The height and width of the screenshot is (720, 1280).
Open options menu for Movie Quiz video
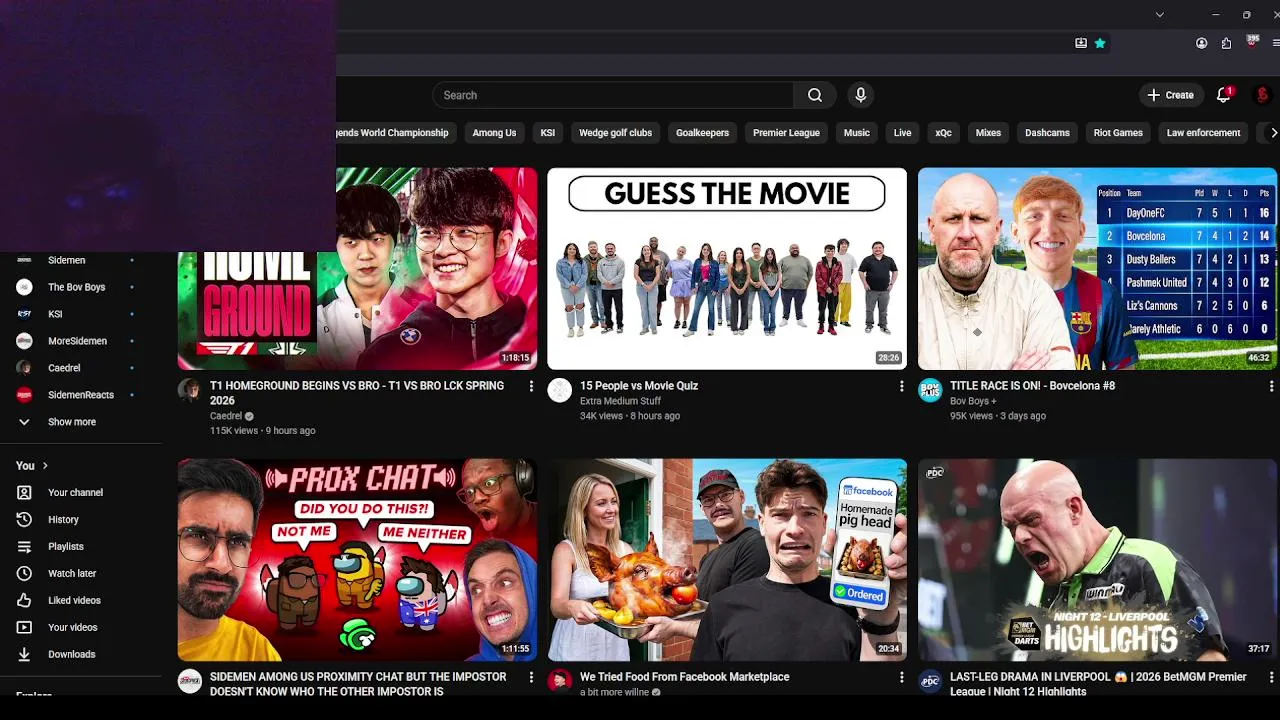click(x=901, y=386)
